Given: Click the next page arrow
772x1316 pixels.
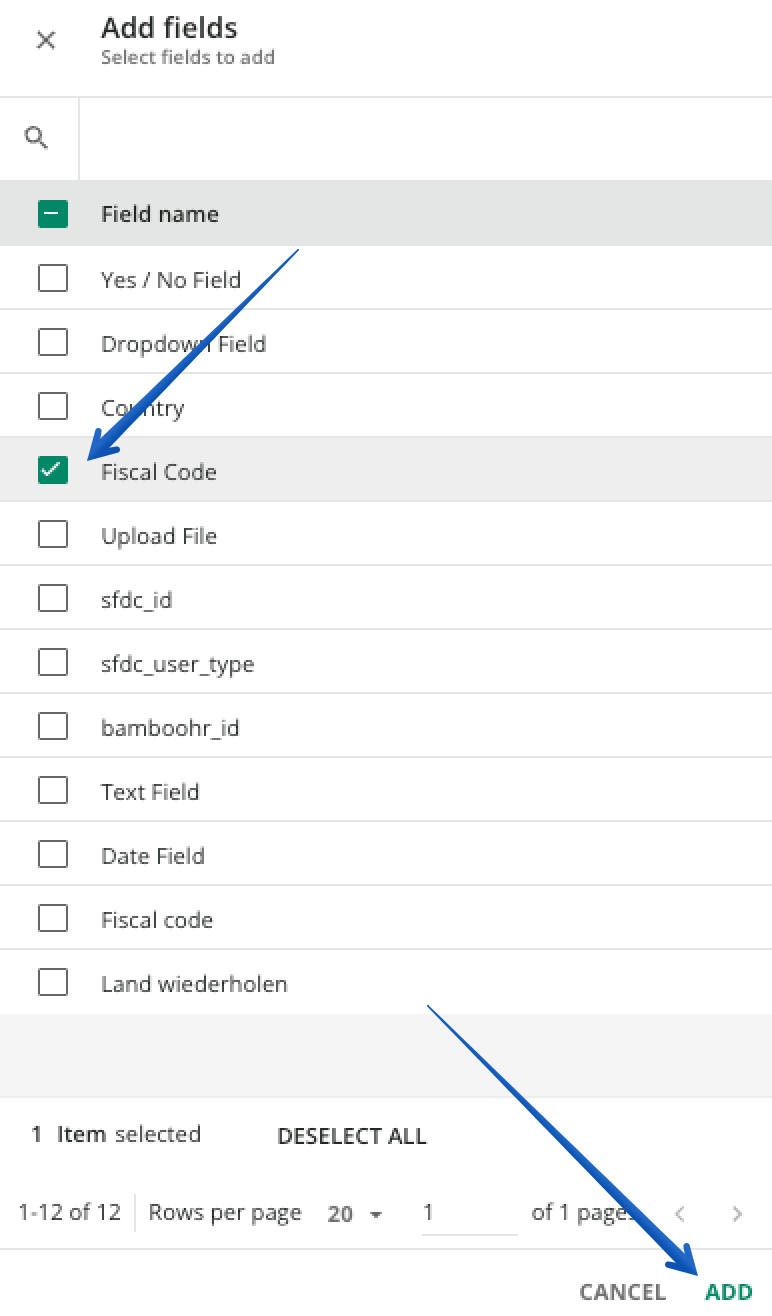Looking at the screenshot, I should pyautogui.click(x=737, y=1213).
